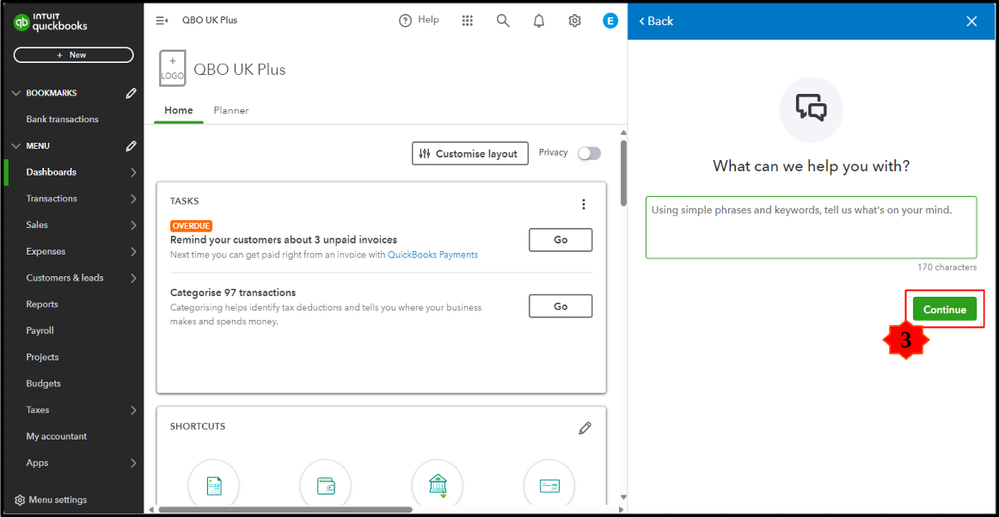This screenshot has width=999, height=517.
Task: Expand Apps submenu chevron
Action: coord(133,463)
